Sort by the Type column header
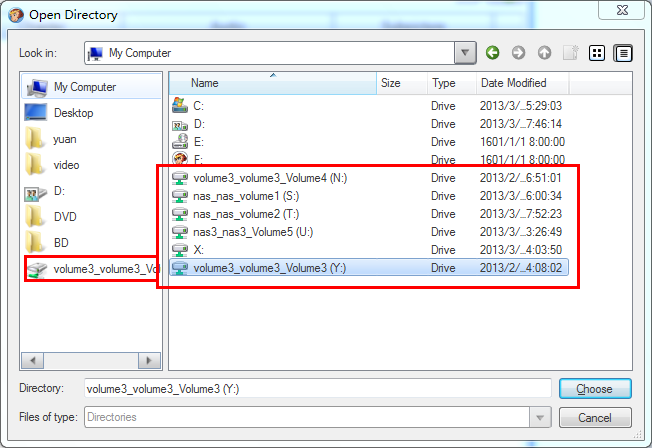Screen dimensions: 652x448 tap(452, 83)
